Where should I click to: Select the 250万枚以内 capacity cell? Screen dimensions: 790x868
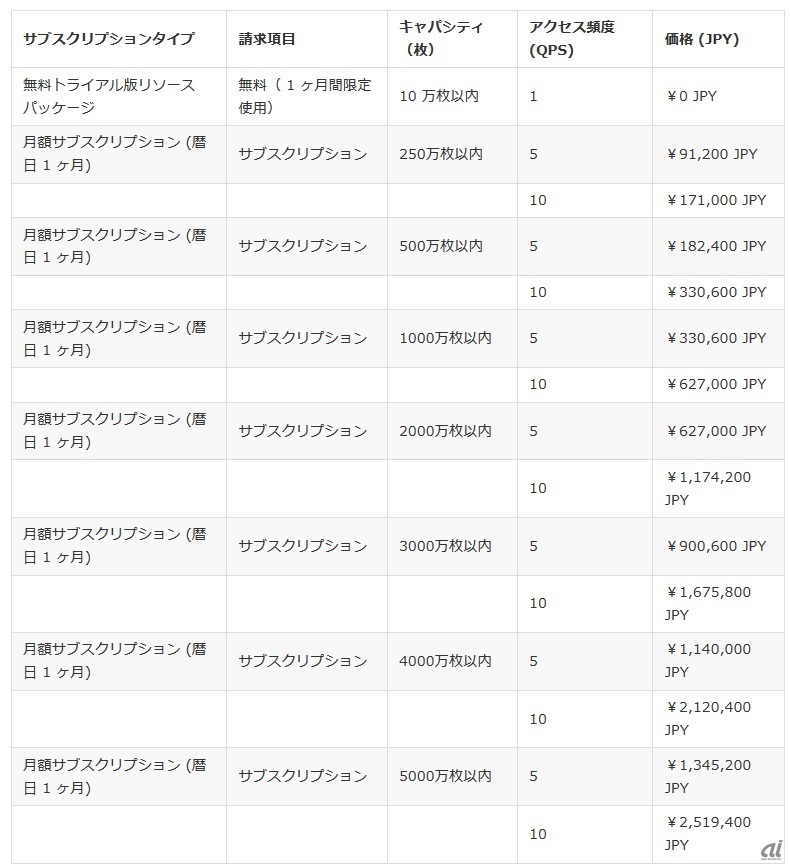441,154
